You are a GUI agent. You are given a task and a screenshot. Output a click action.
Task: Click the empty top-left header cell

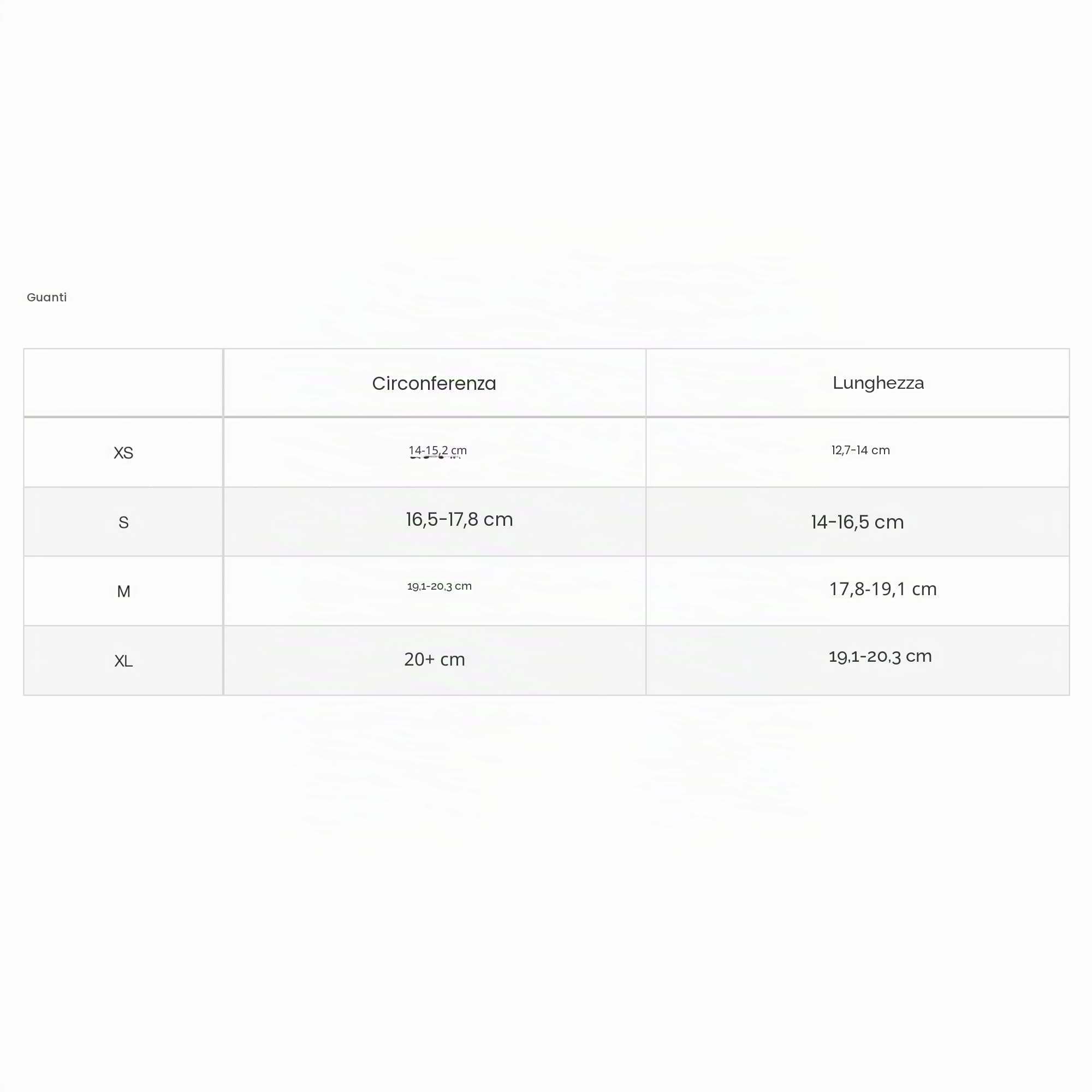(x=123, y=383)
